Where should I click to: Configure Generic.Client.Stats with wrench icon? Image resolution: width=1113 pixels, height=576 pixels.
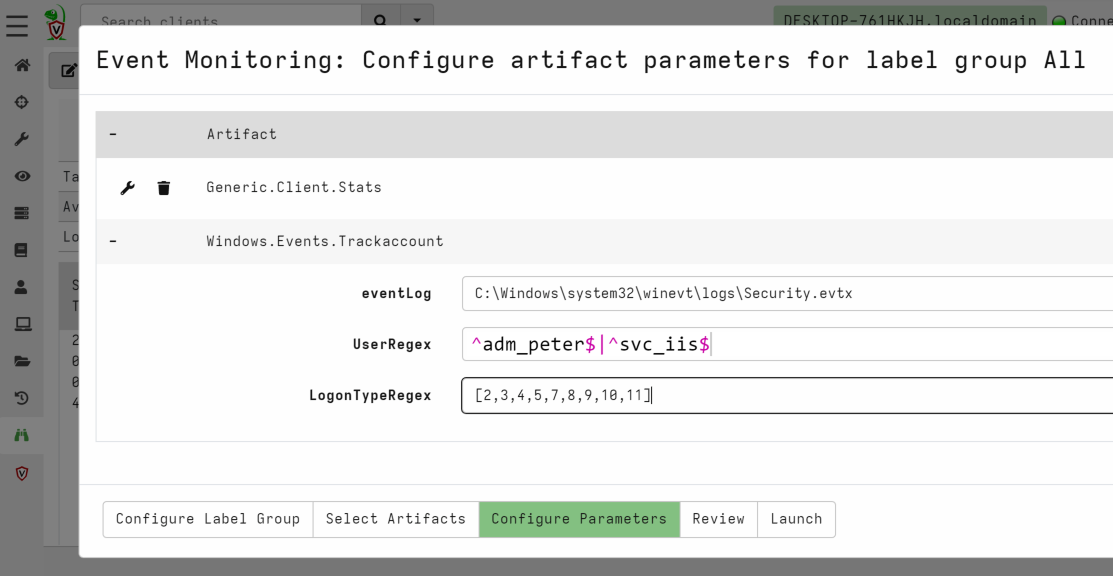pyautogui.click(x=127, y=188)
